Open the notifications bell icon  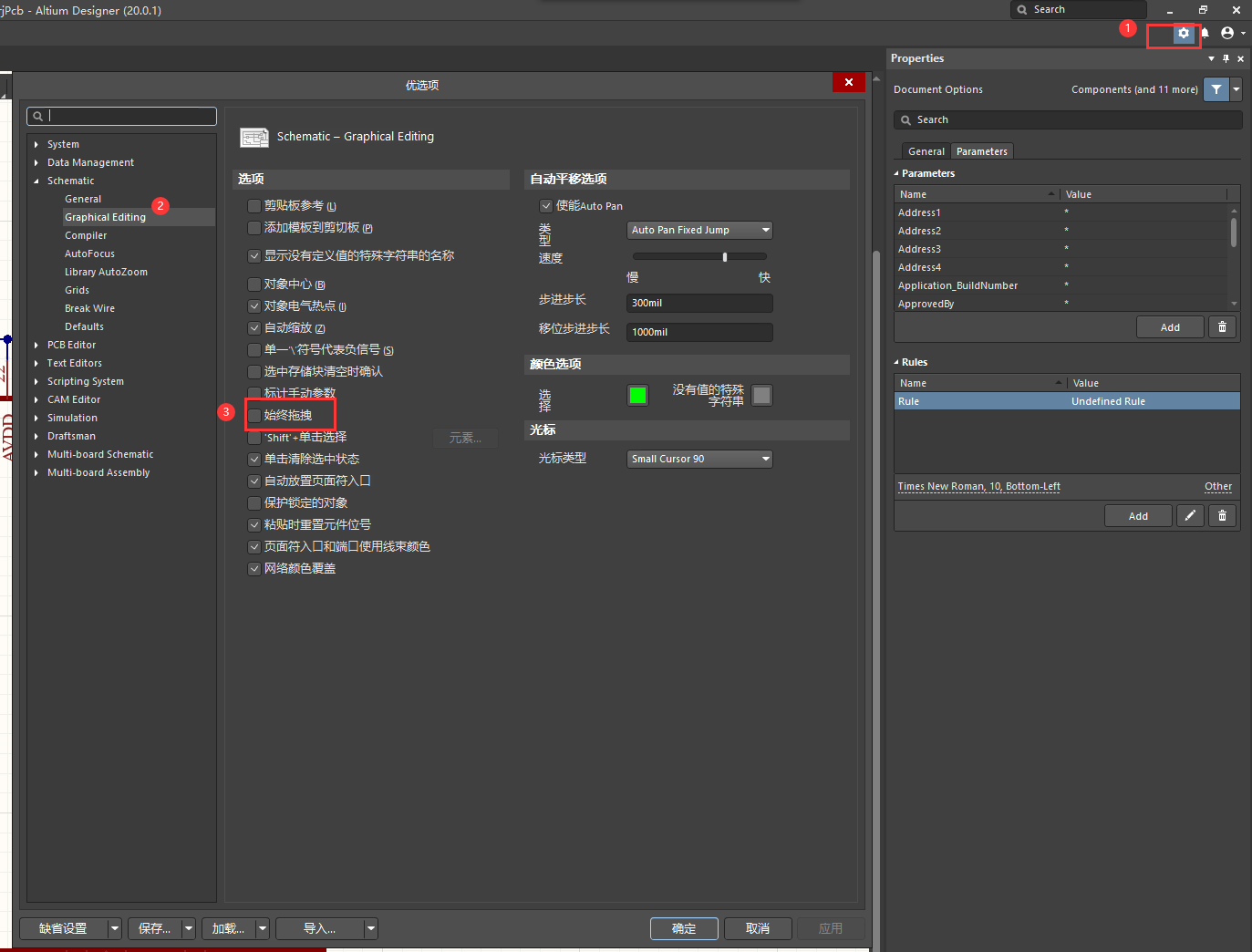coord(1205,34)
